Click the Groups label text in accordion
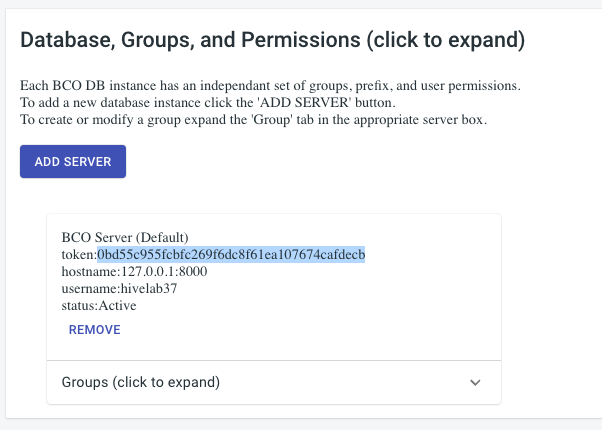This screenshot has height=430, width=602. (85, 382)
